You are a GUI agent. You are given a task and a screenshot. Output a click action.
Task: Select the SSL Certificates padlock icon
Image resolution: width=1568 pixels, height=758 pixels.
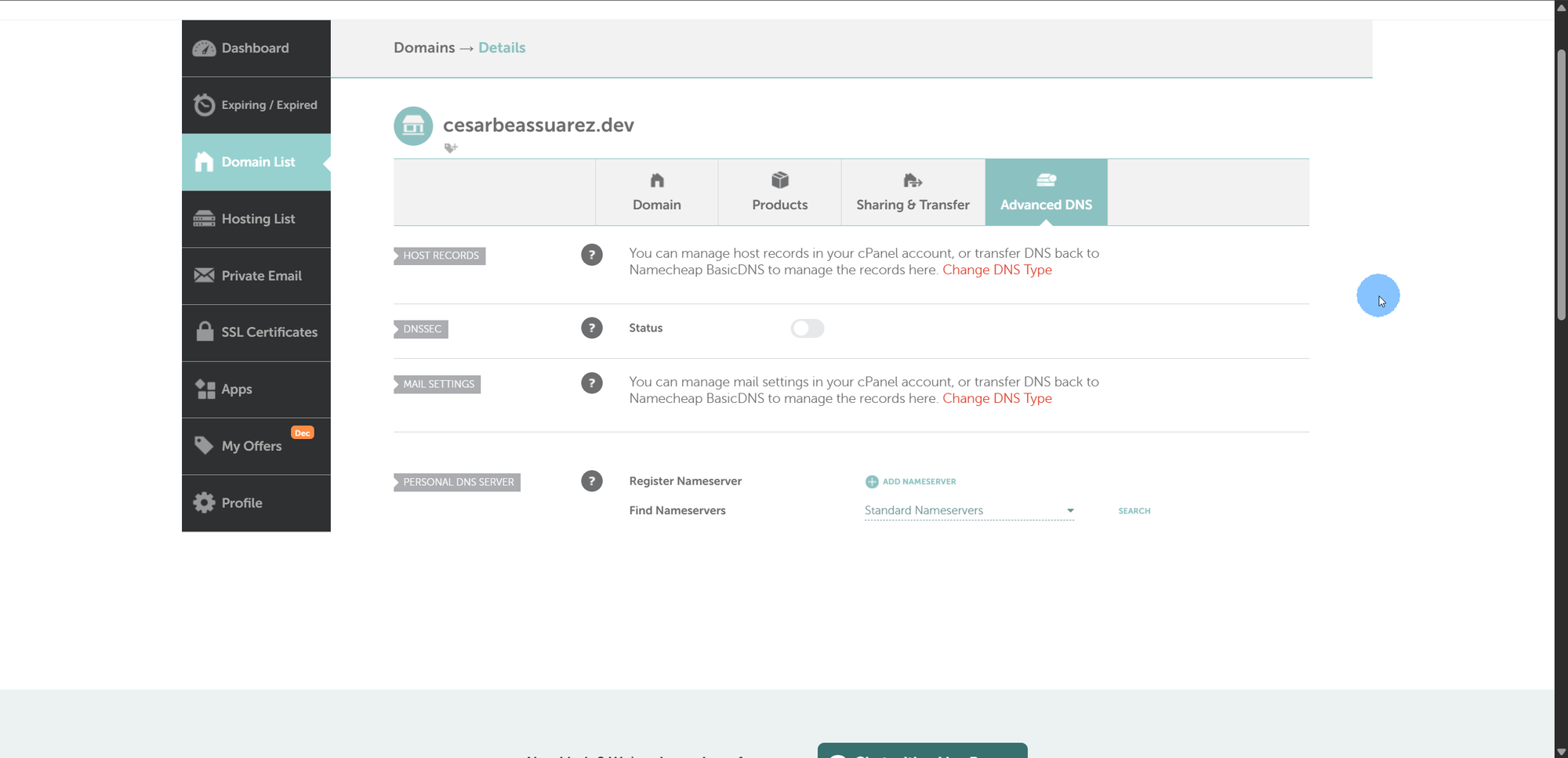pos(204,332)
